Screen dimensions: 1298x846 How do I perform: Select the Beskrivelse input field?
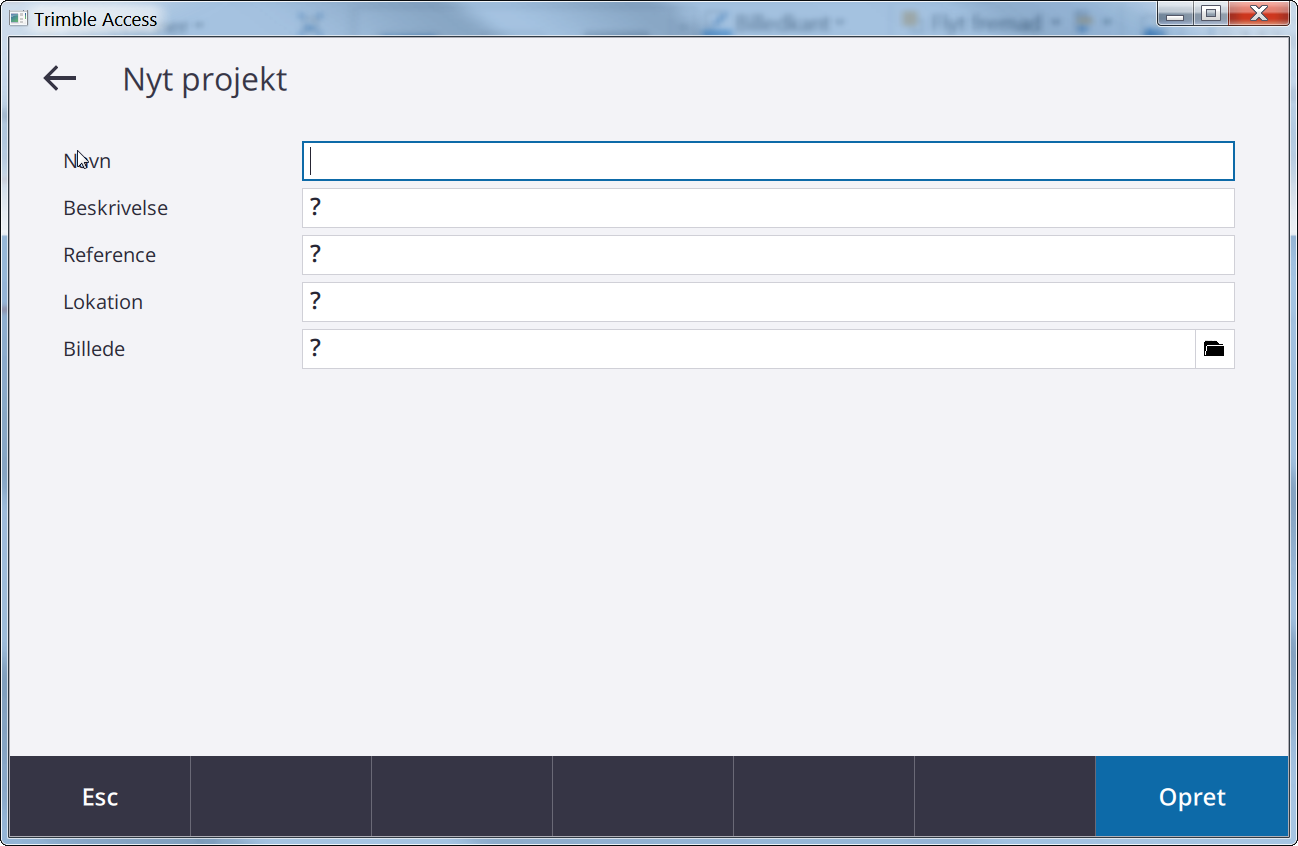click(x=768, y=208)
